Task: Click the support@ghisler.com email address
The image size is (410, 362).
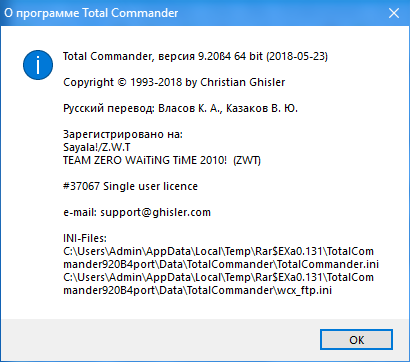Action: tap(156, 212)
